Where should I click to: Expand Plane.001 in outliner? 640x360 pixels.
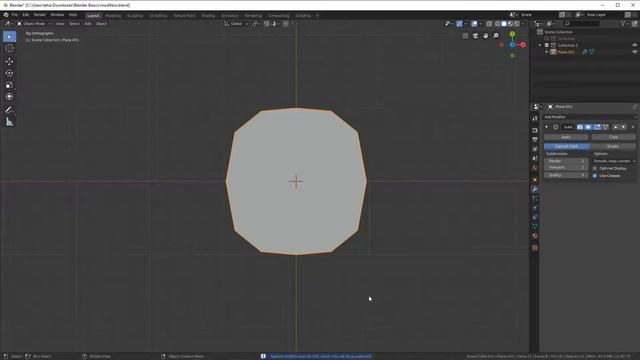pyautogui.click(x=547, y=52)
